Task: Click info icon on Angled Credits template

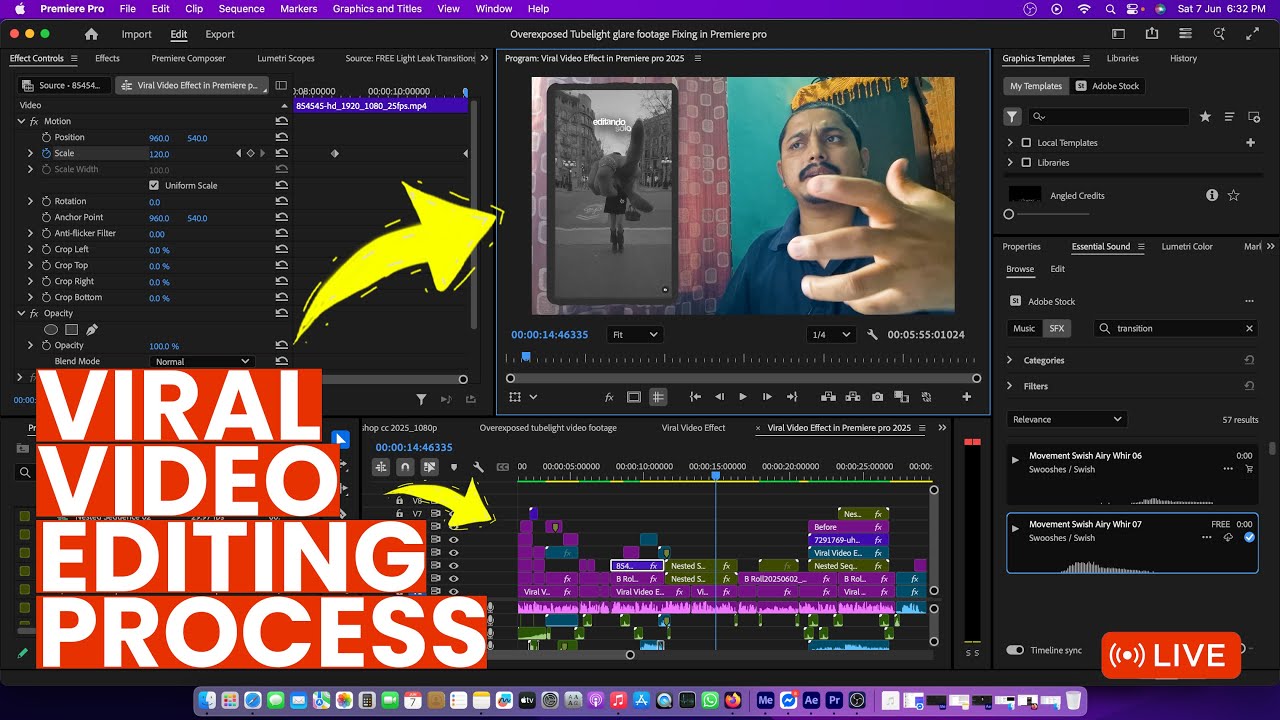Action: click(x=1212, y=196)
